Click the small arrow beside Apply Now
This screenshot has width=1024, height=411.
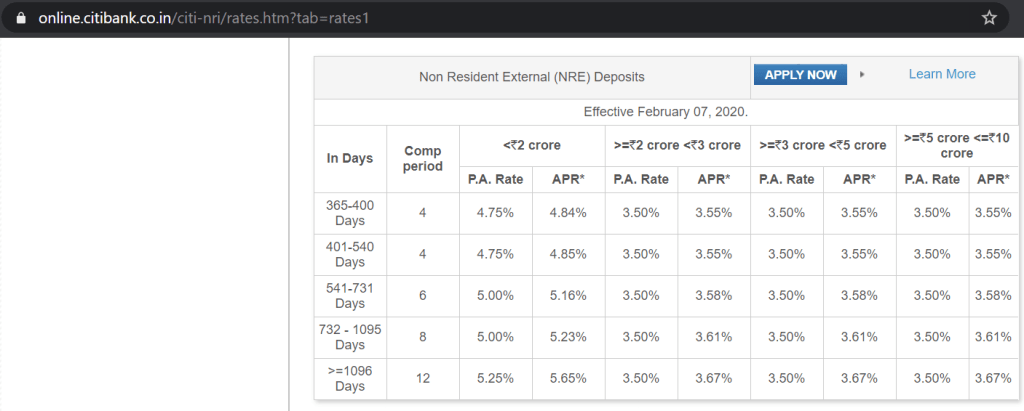click(x=862, y=75)
